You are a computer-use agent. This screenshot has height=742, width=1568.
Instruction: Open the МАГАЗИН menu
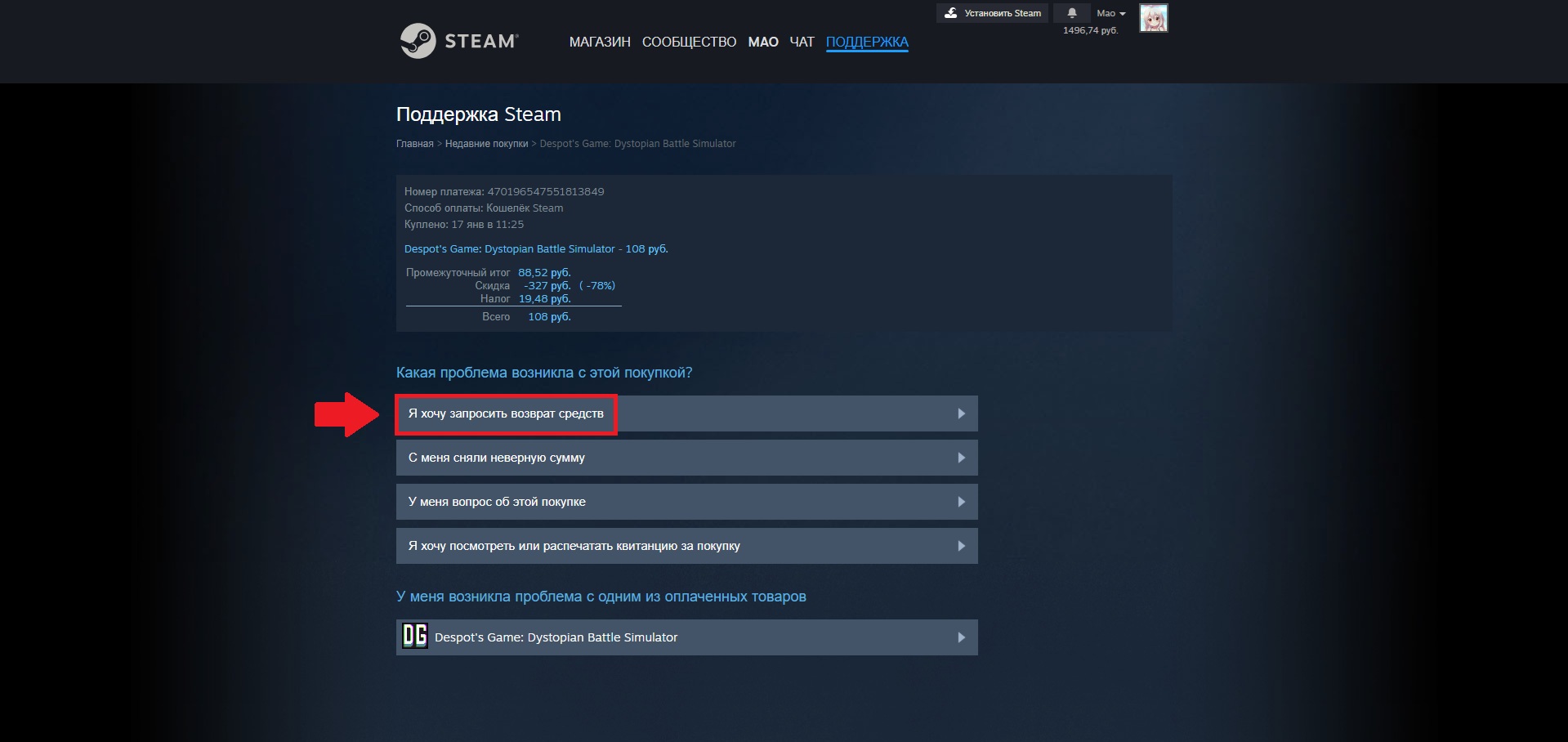(x=600, y=42)
